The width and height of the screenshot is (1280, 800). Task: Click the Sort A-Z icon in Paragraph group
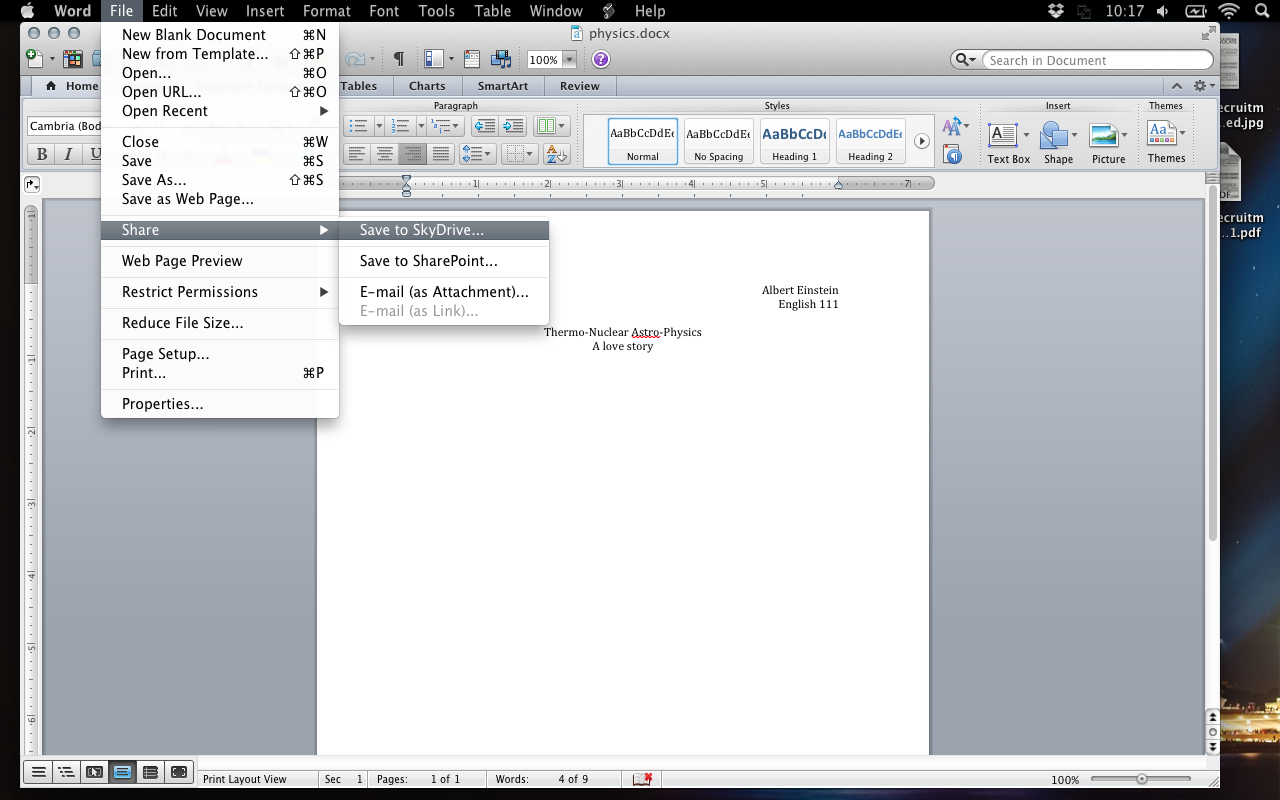click(557, 154)
